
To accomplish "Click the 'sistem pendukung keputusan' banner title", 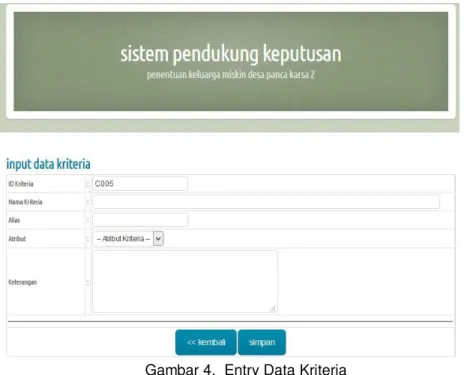I will (231, 54).
